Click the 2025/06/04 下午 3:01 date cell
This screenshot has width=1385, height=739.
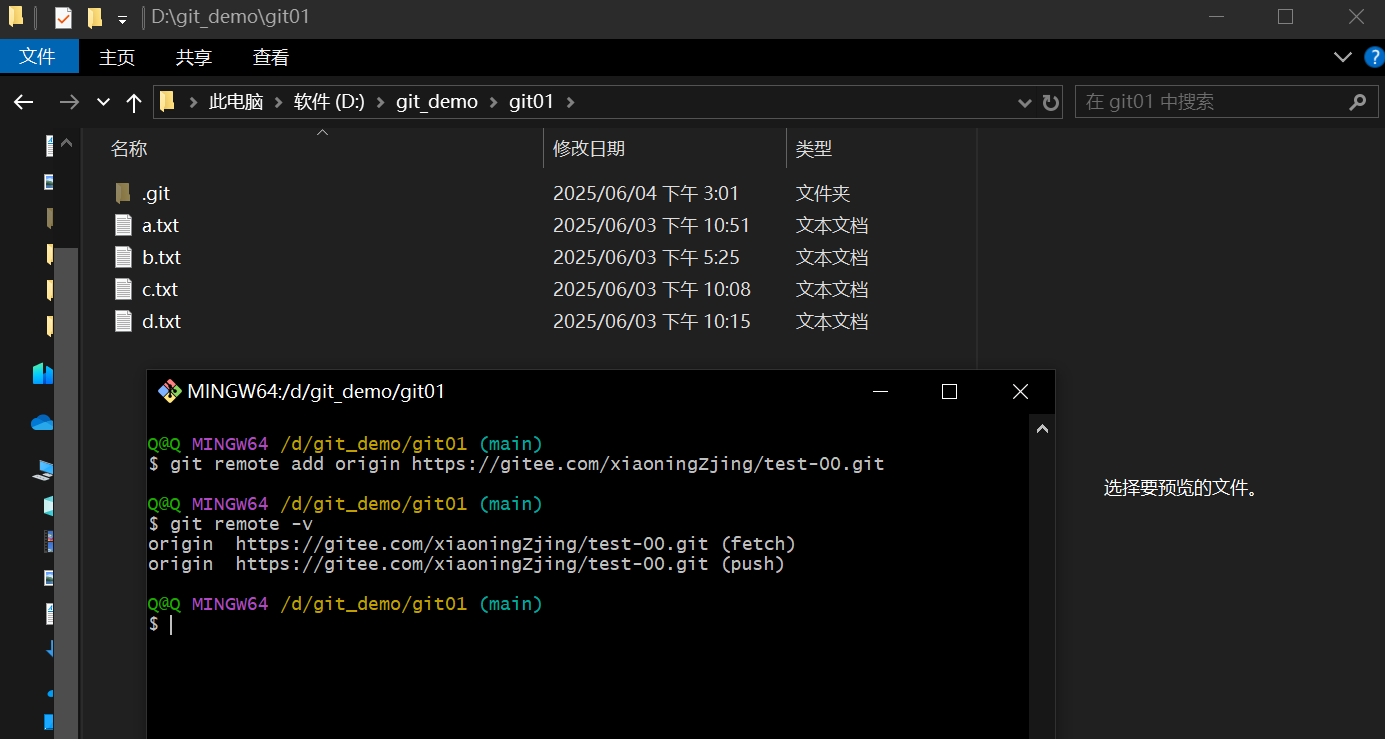pos(646,194)
